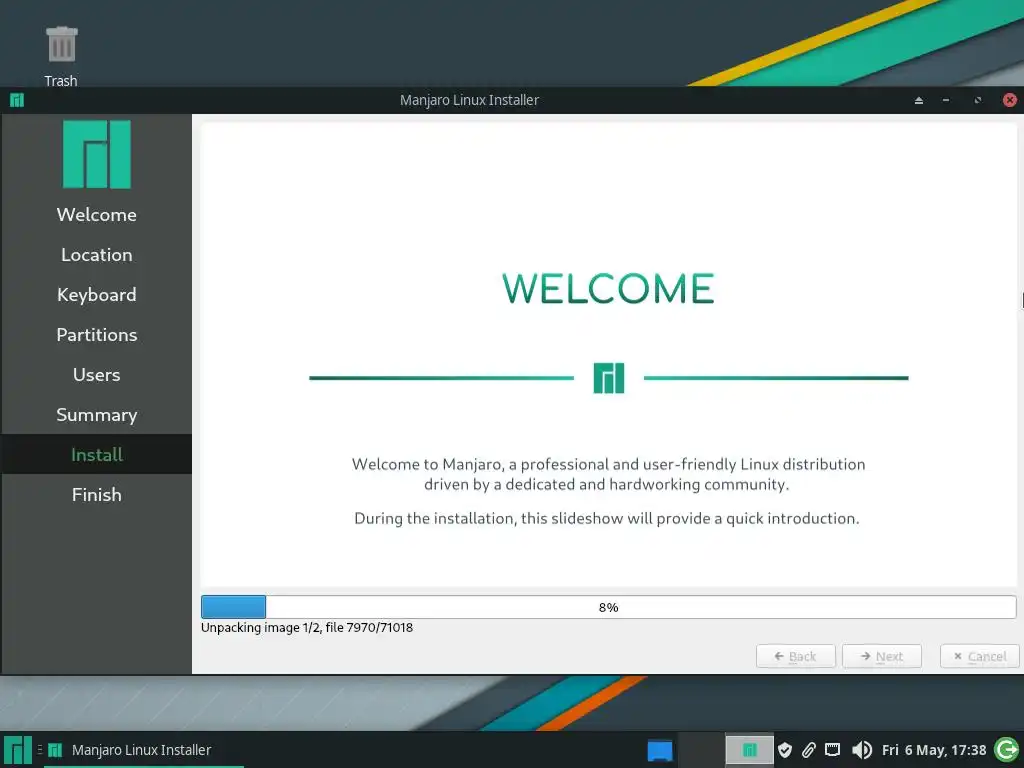Click the keep-on-top arrow button in the title bar
Viewport: 1024px width, 768px height.
tap(919, 100)
